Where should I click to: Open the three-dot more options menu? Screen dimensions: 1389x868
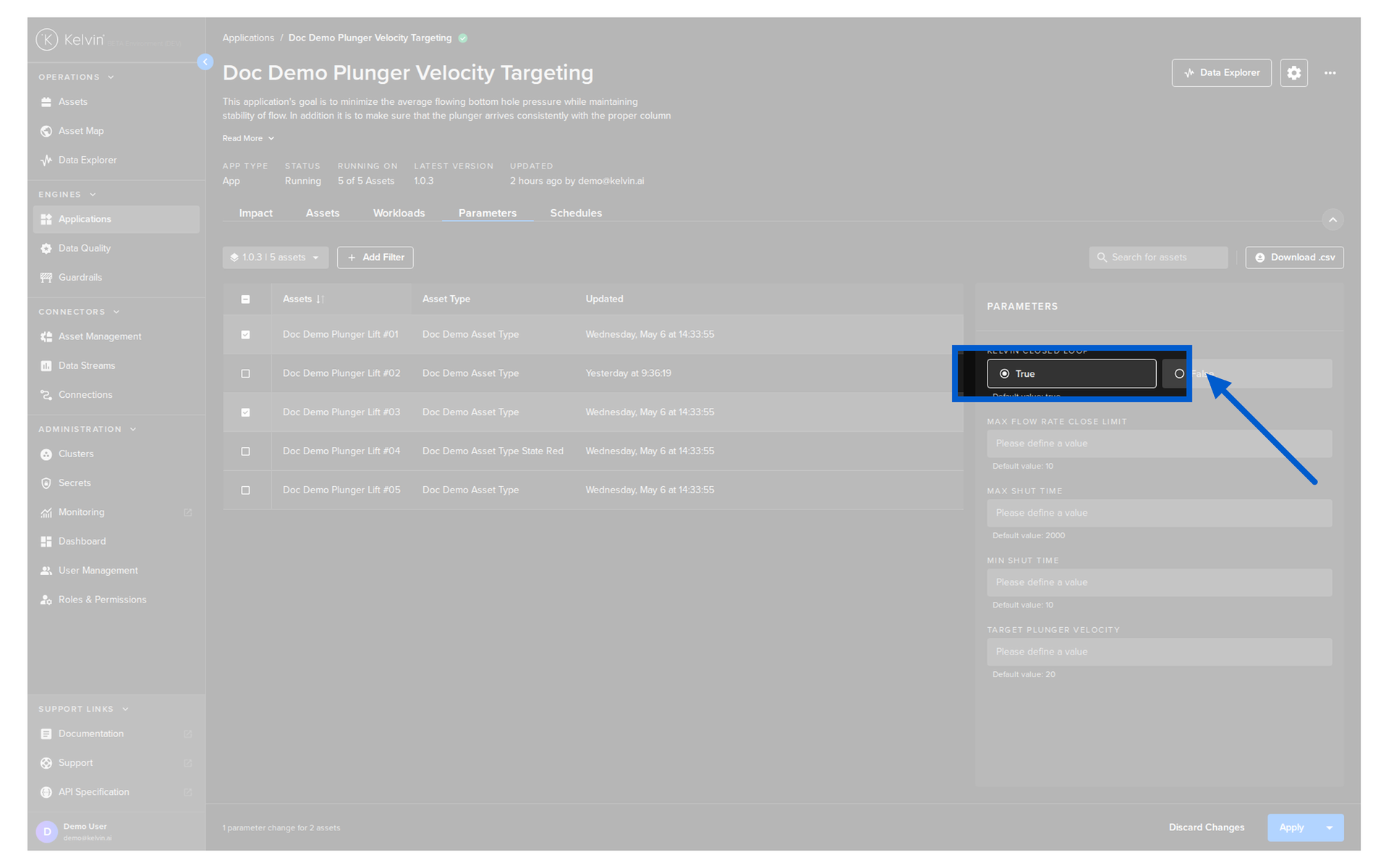pyautogui.click(x=1330, y=73)
